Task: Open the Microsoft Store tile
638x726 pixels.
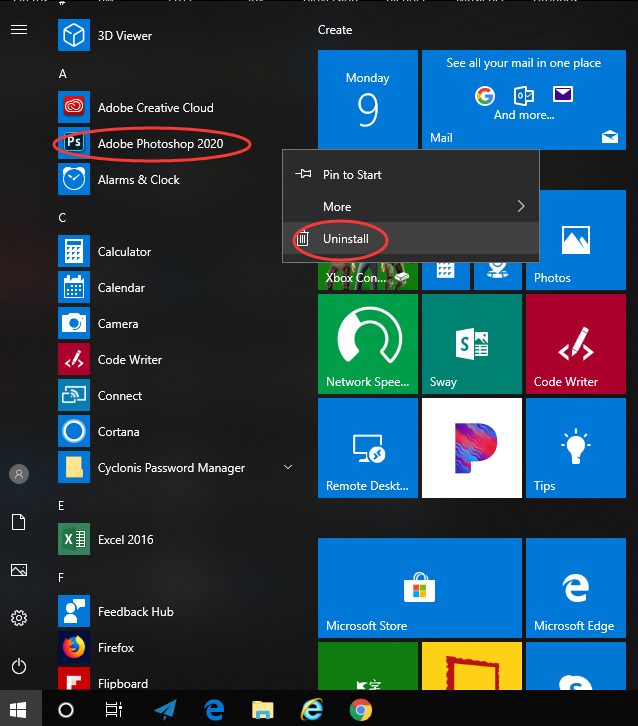Action: pos(420,588)
